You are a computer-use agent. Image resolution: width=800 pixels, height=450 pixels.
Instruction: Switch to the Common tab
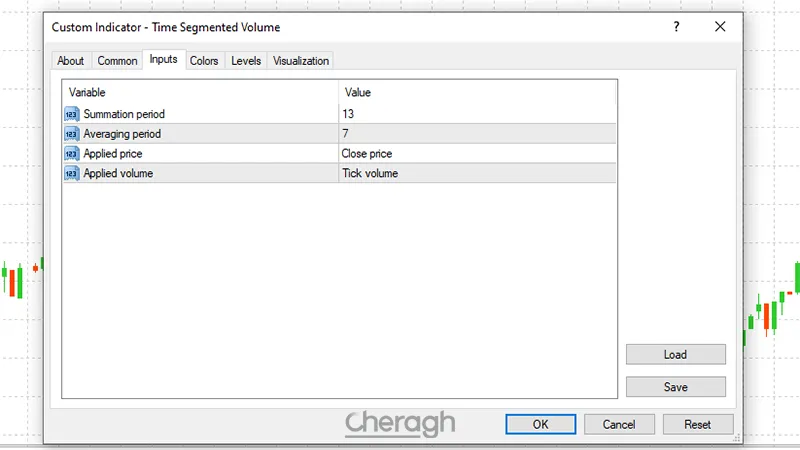117,61
